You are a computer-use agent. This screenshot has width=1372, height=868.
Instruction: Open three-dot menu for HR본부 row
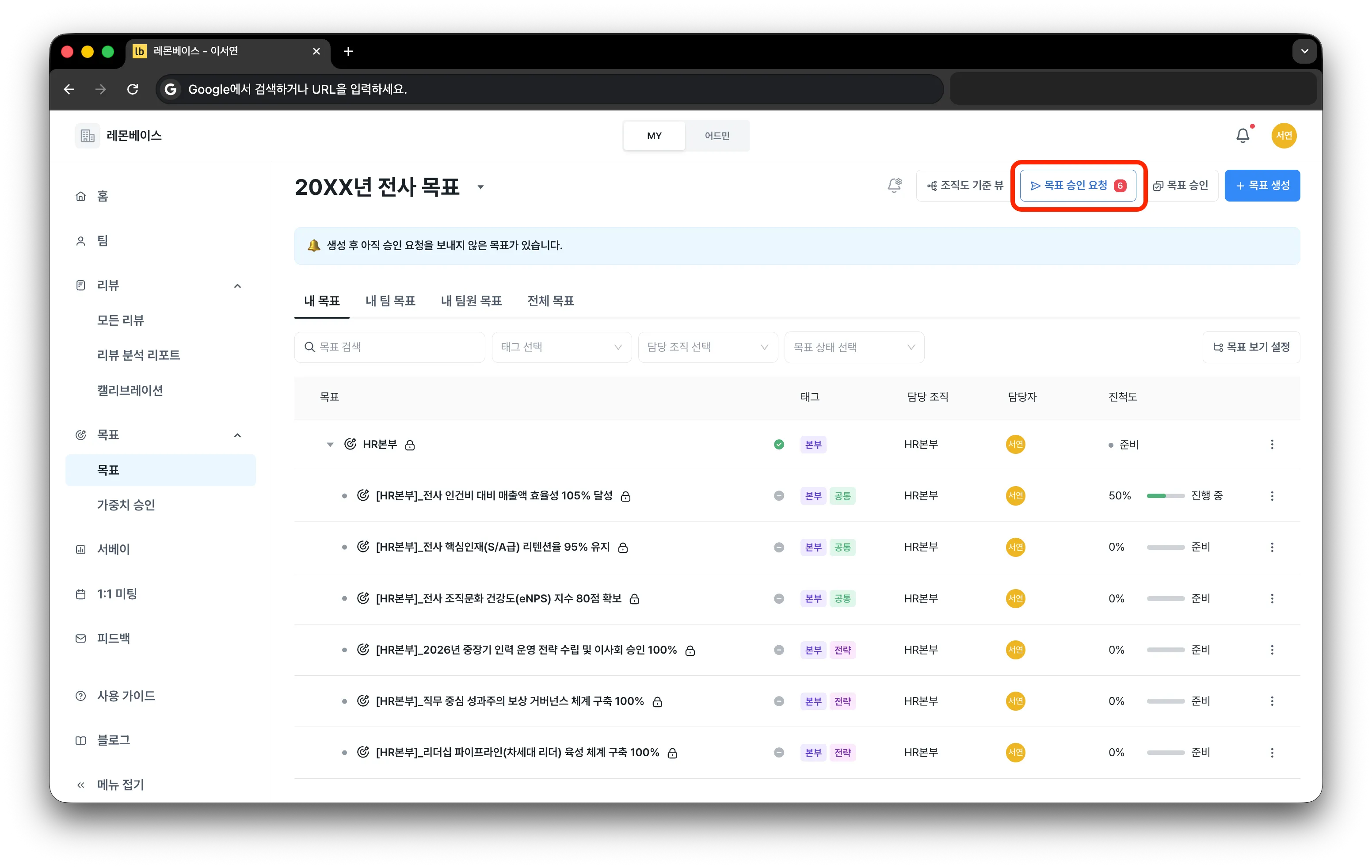1272,444
